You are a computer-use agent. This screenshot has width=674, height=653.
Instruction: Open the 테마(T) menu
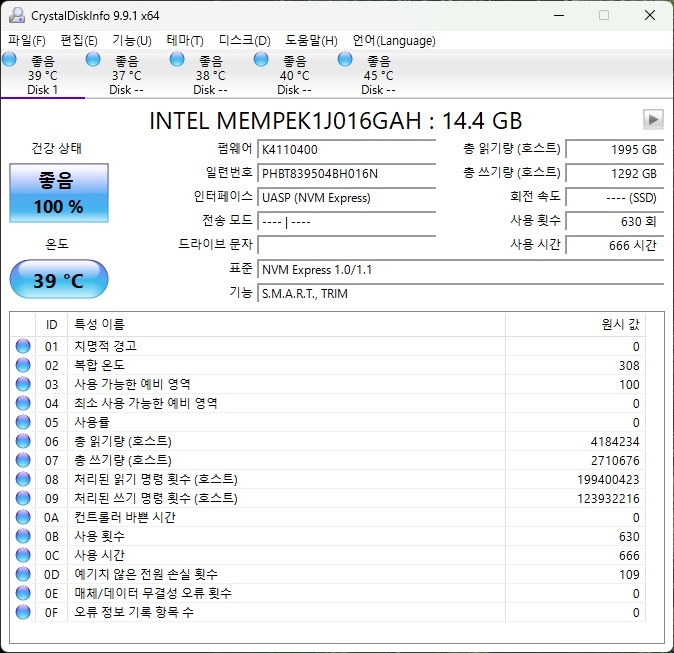(185, 41)
